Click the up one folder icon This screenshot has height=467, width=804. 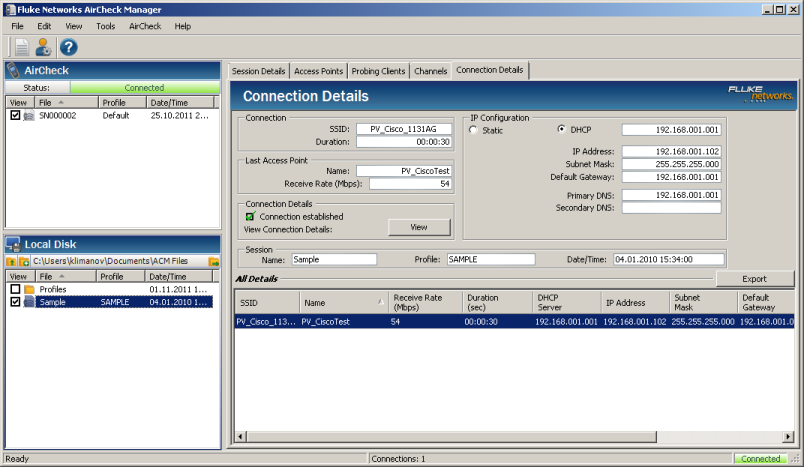(x=11, y=261)
